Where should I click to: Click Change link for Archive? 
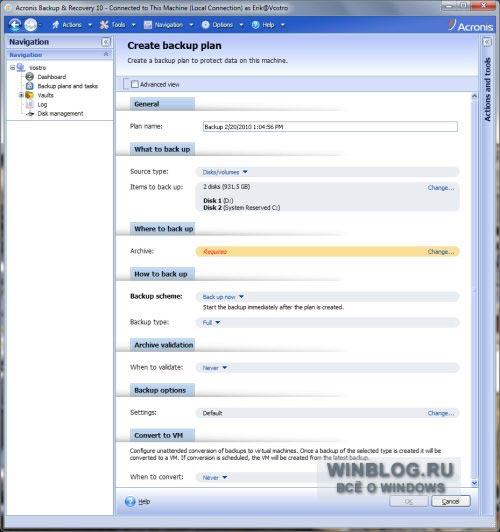(441, 252)
